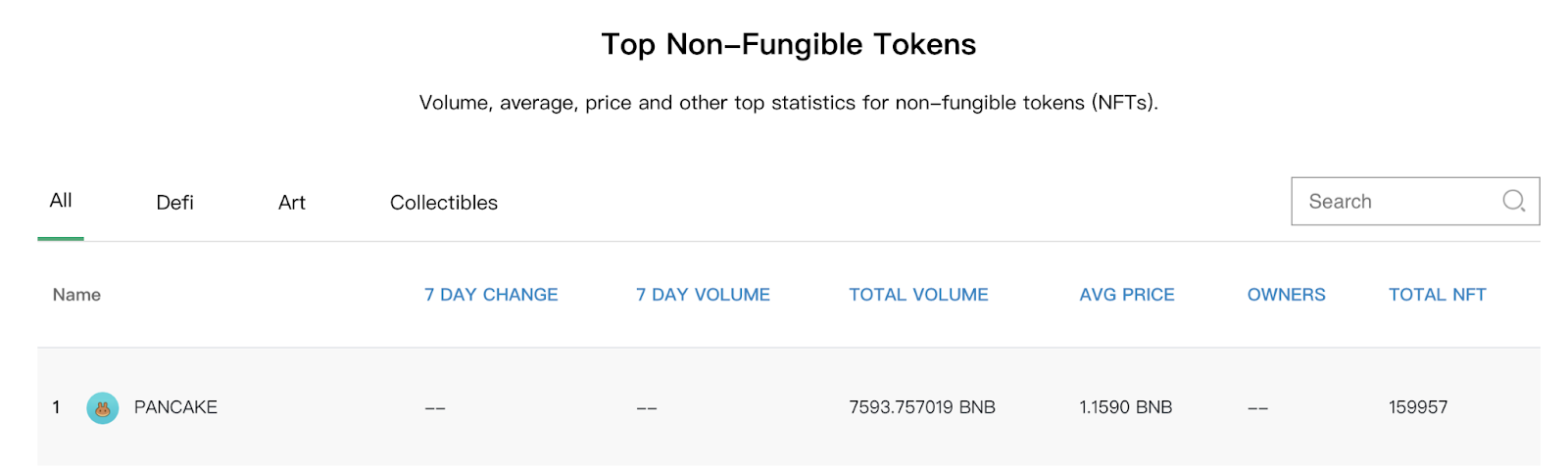Select the Art tab
The width and height of the screenshot is (1568, 470).
click(x=291, y=203)
